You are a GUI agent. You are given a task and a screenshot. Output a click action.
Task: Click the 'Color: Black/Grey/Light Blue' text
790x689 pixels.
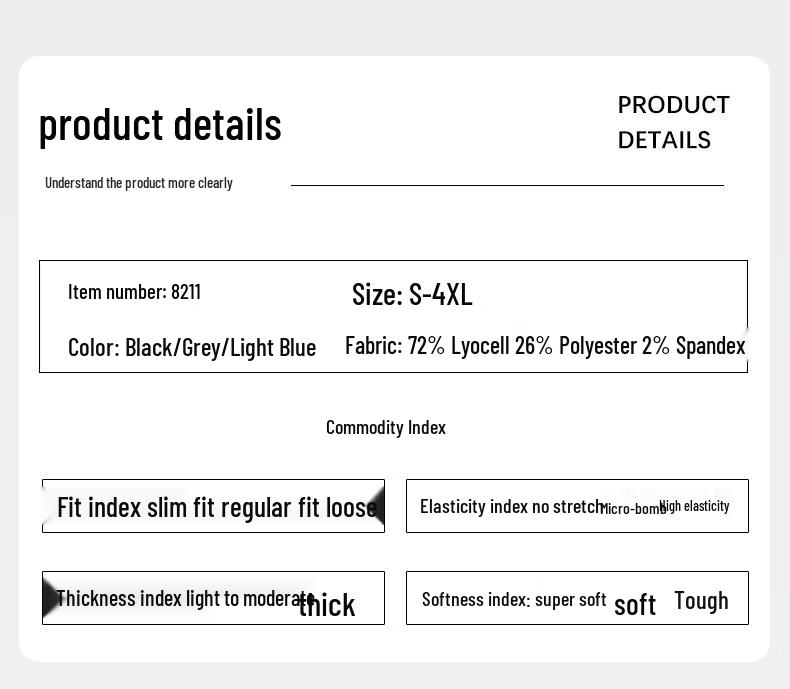click(x=192, y=347)
